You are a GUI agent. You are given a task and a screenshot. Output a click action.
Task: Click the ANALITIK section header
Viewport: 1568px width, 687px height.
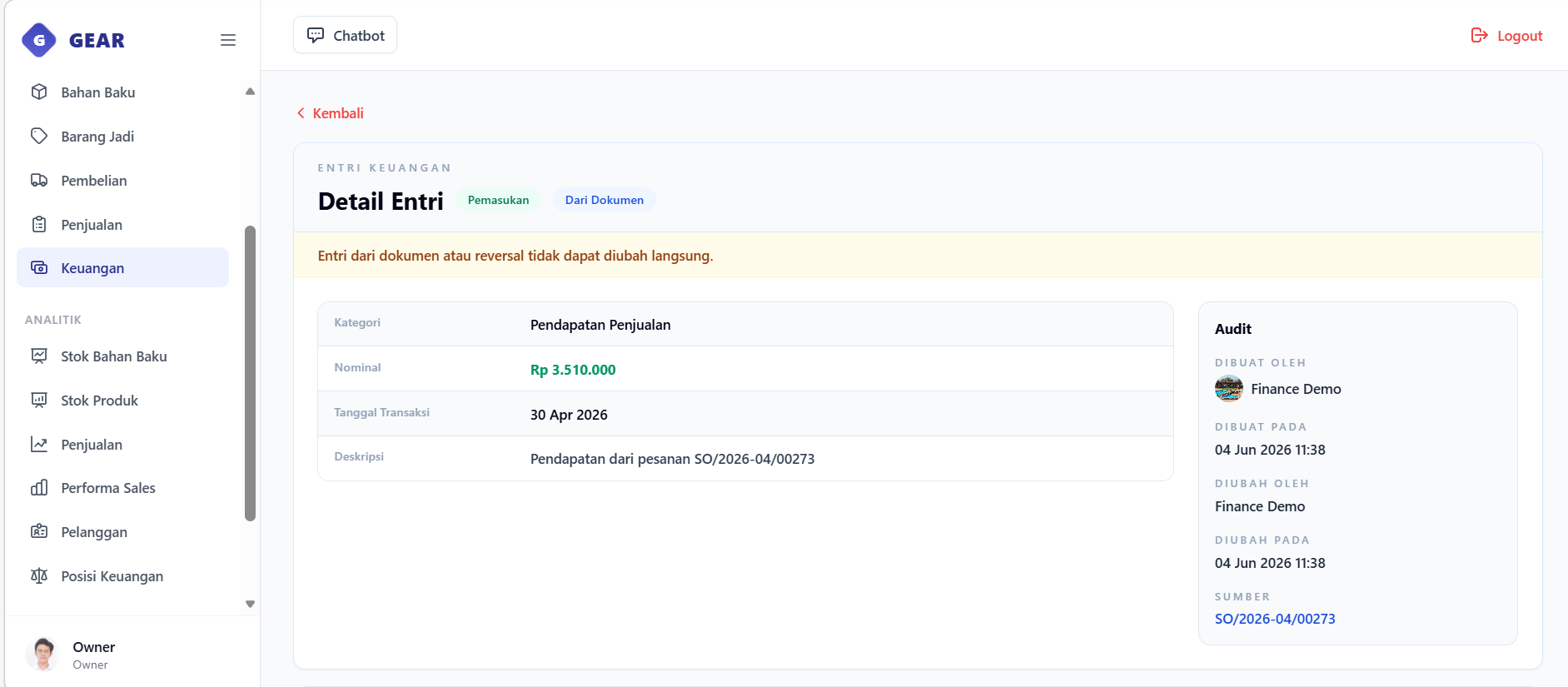[x=53, y=320]
